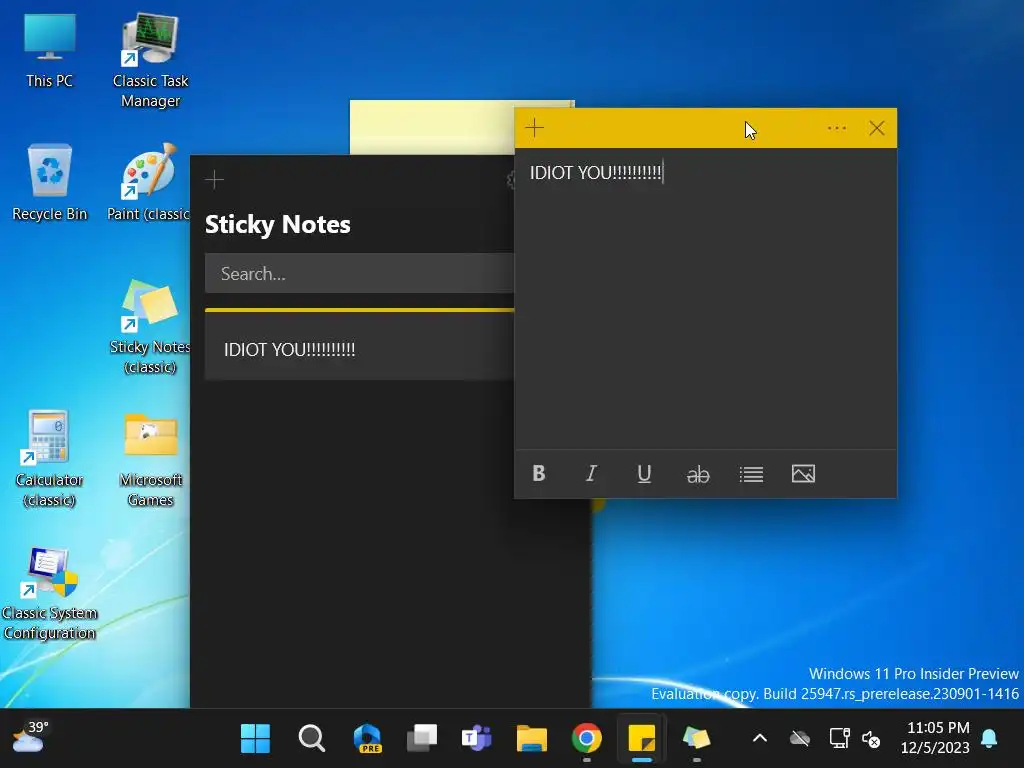The width and height of the screenshot is (1024, 768).
Task: Select Sticky Notes (classic) desktop shortcut
Action: click(x=150, y=327)
